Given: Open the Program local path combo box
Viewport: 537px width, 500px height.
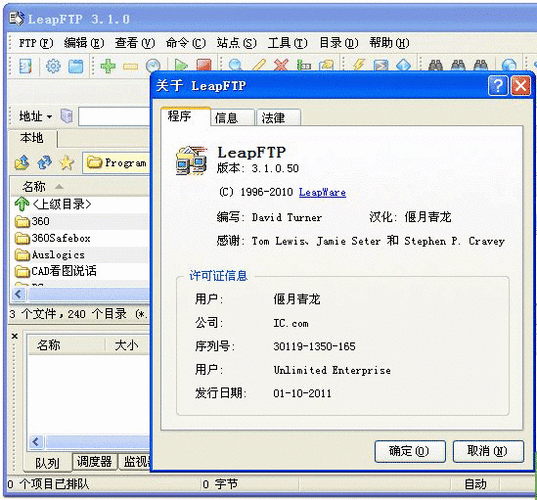Looking at the screenshot, I should coord(116,163).
